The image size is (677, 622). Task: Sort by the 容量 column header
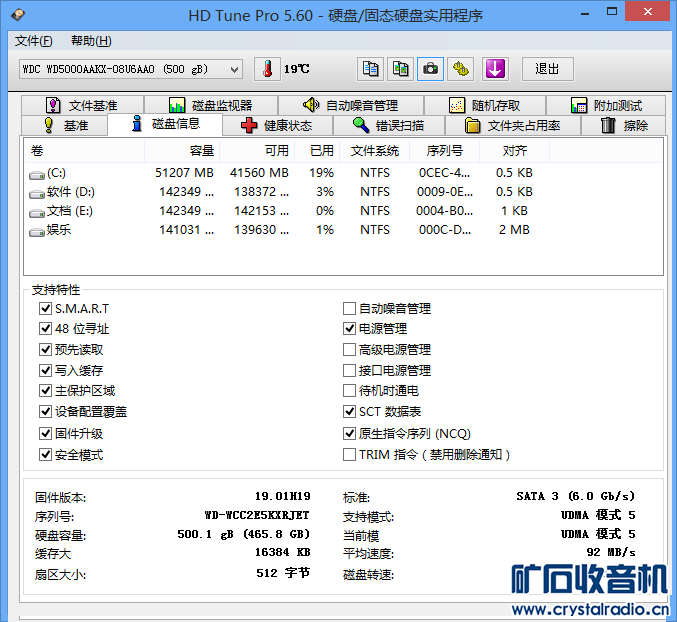pos(202,150)
